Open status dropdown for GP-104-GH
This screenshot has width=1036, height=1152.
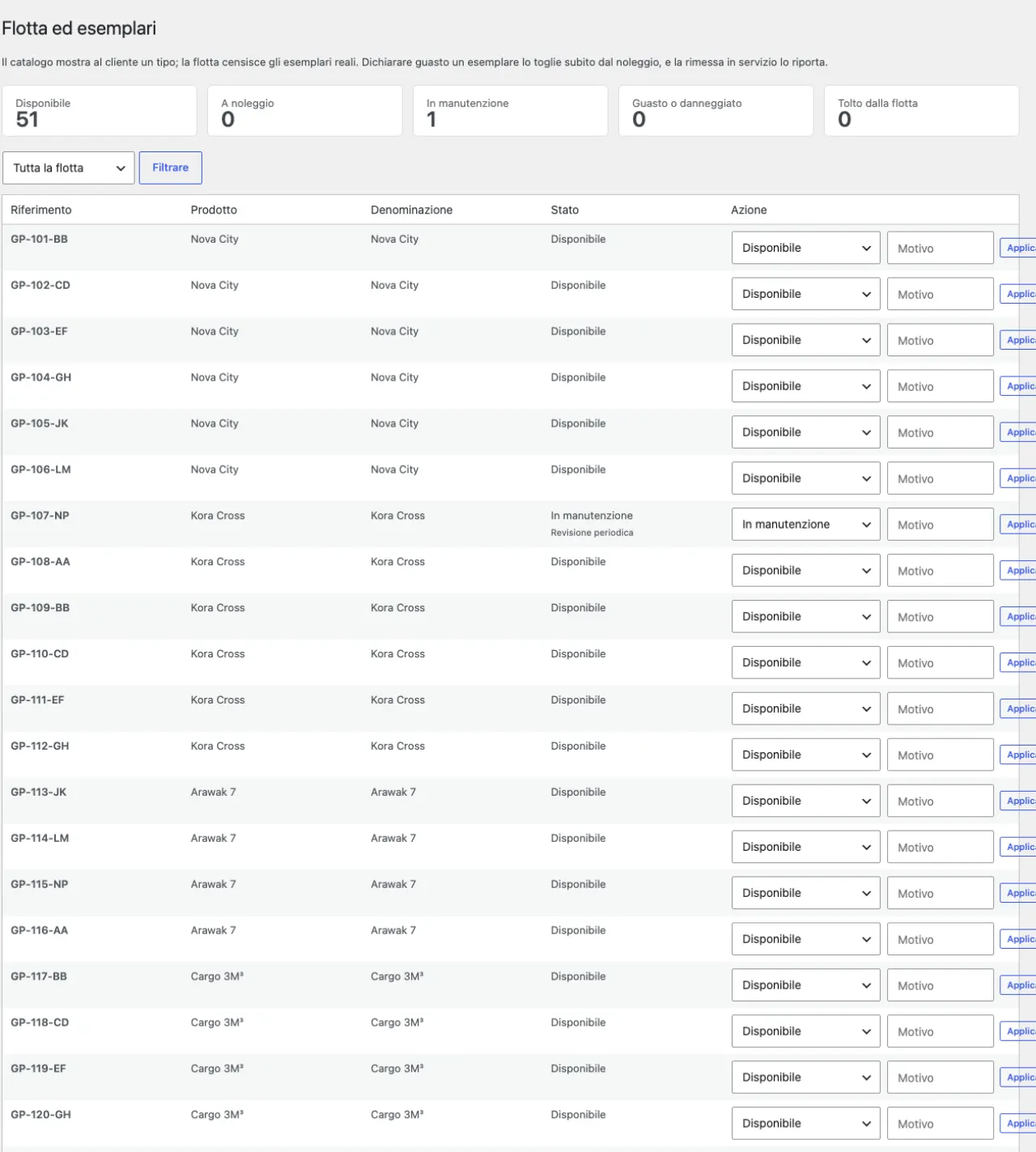[805, 386]
